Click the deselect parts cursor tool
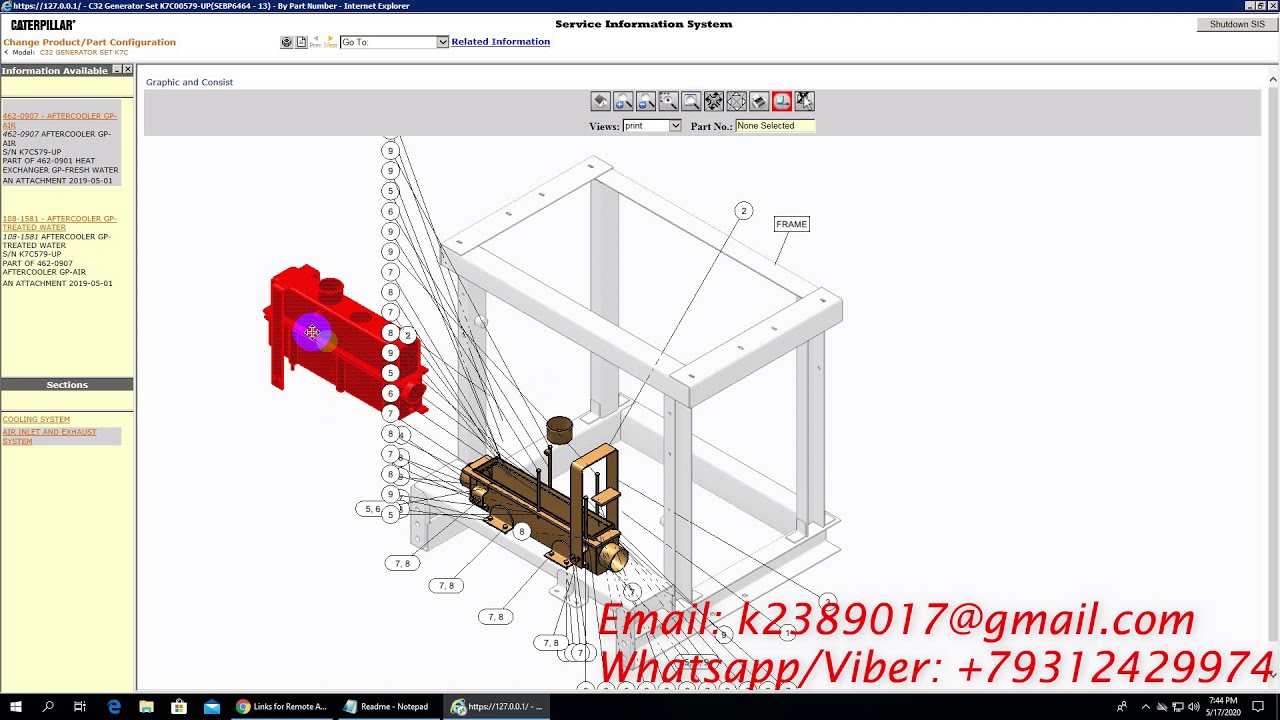1280x720 pixels. click(x=805, y=101)
